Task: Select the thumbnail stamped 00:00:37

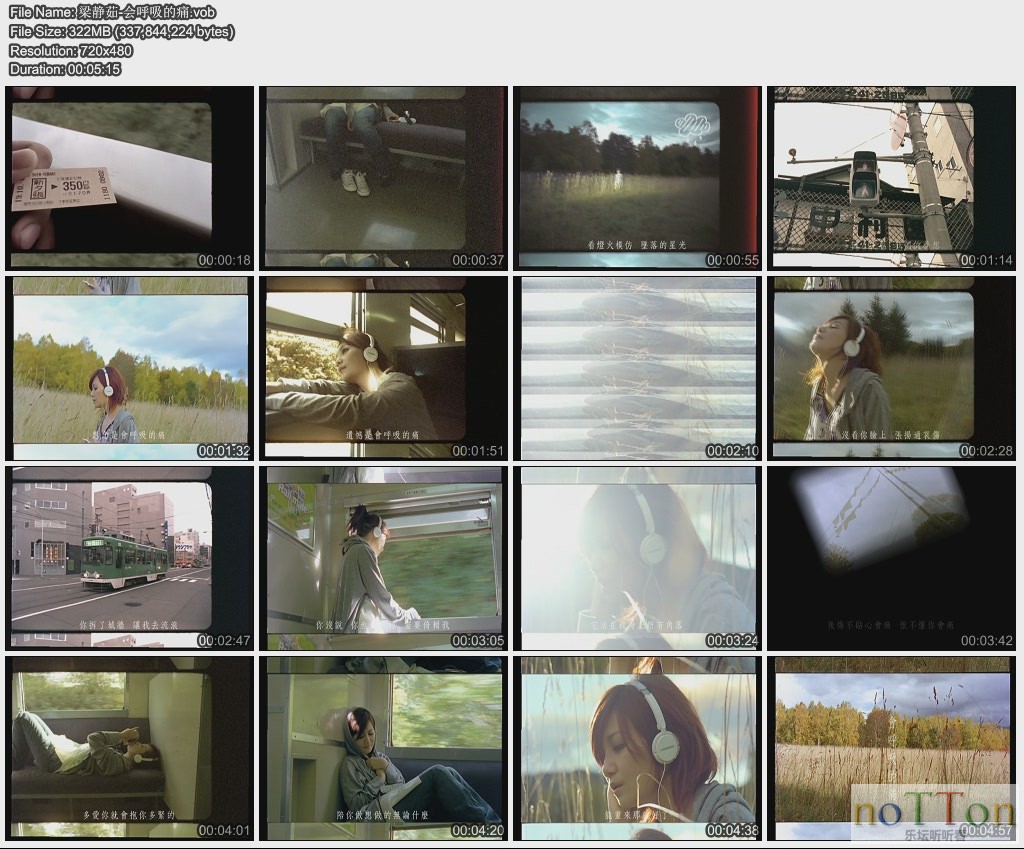Action: pos(383,178)
